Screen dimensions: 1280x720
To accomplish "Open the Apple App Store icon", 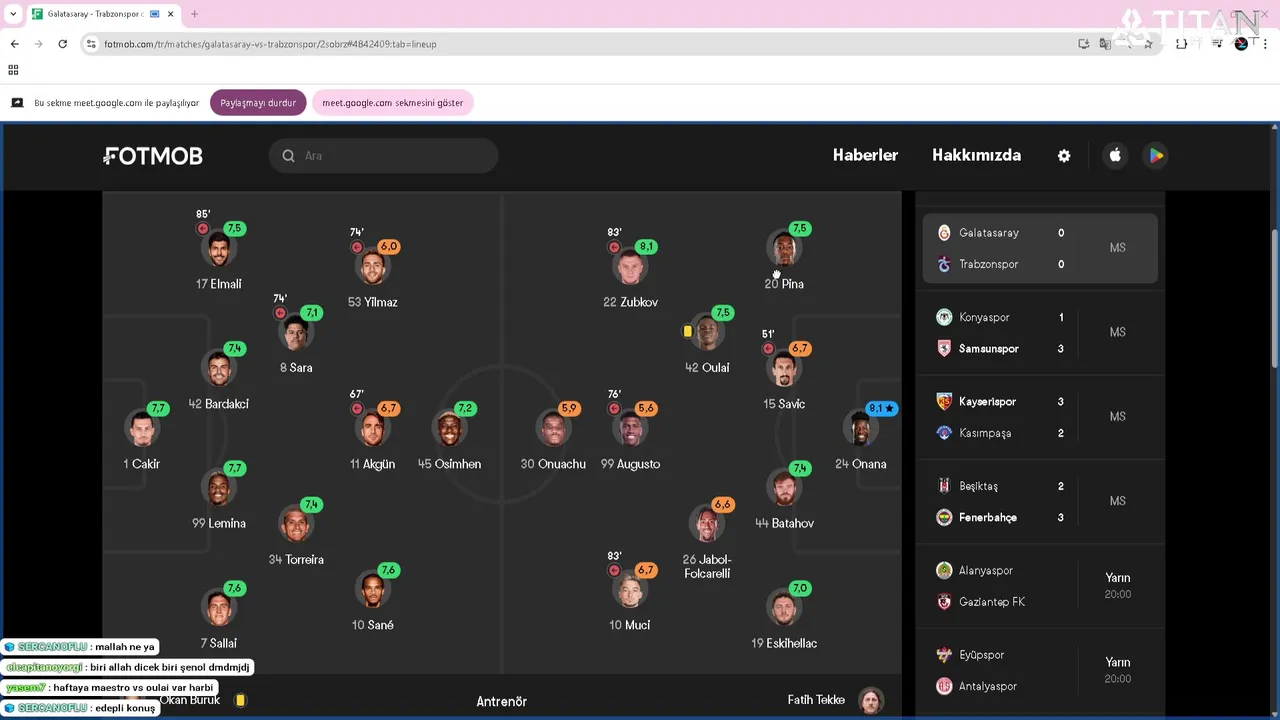I will [1115, 155].
